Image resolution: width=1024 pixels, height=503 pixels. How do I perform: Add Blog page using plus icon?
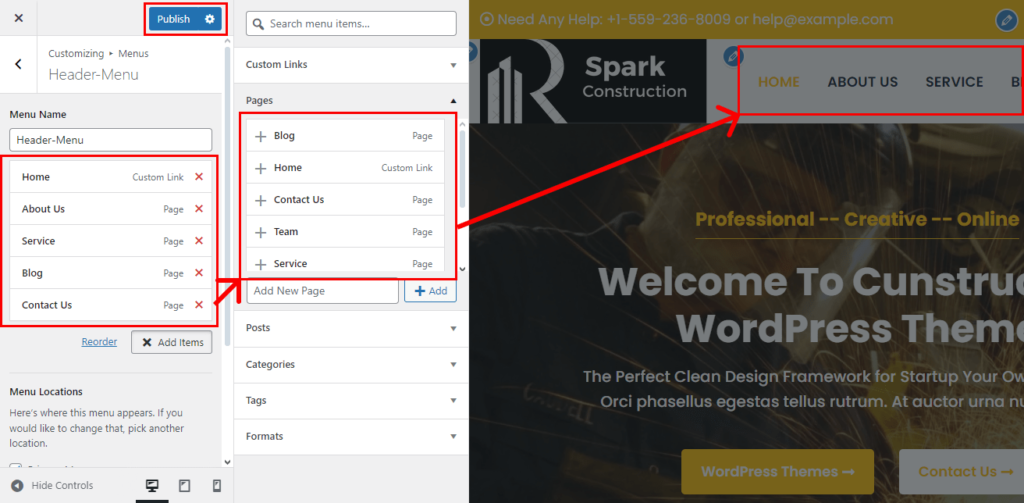261,136
